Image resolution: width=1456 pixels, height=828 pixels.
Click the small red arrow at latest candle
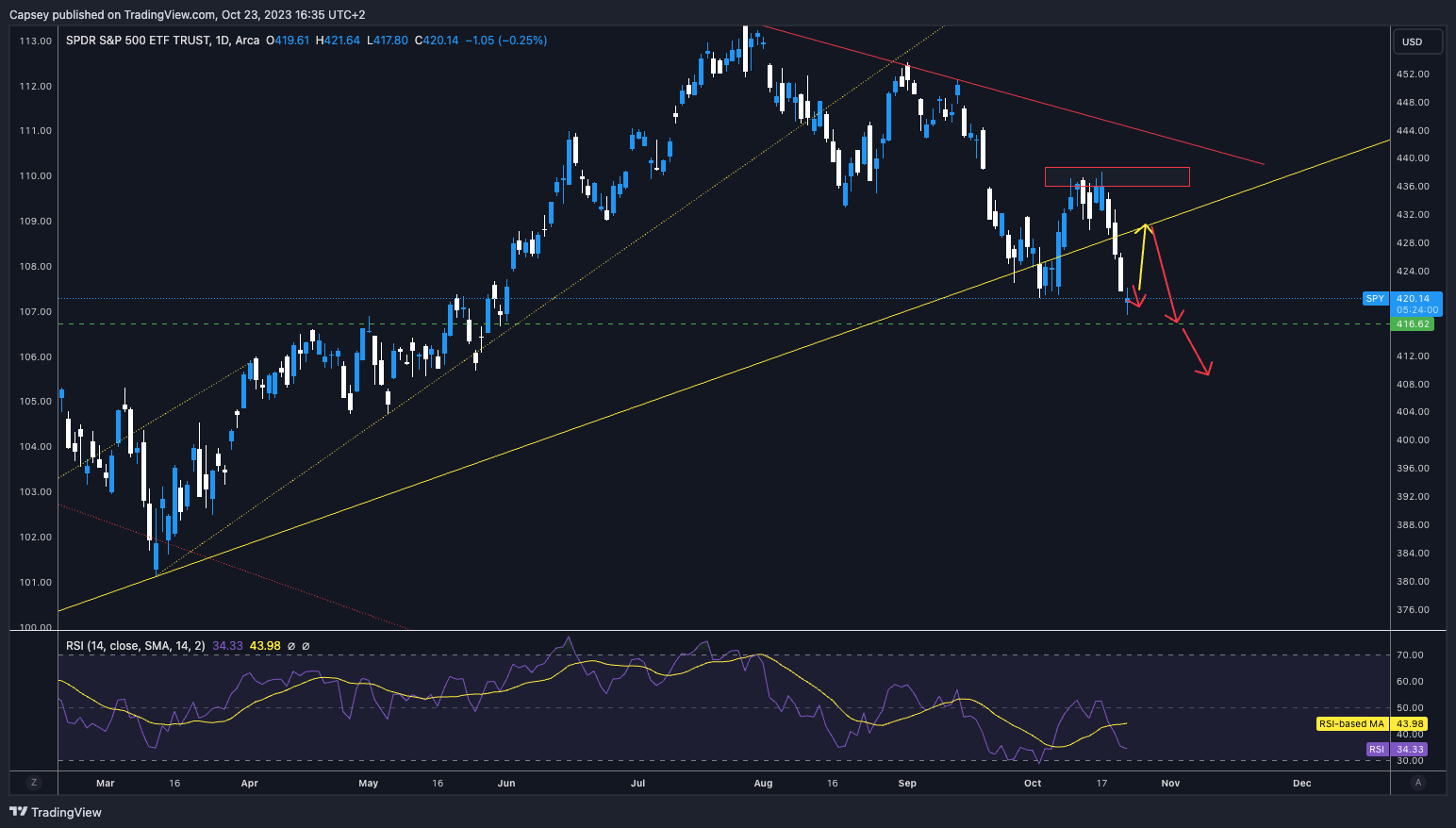1135,297
